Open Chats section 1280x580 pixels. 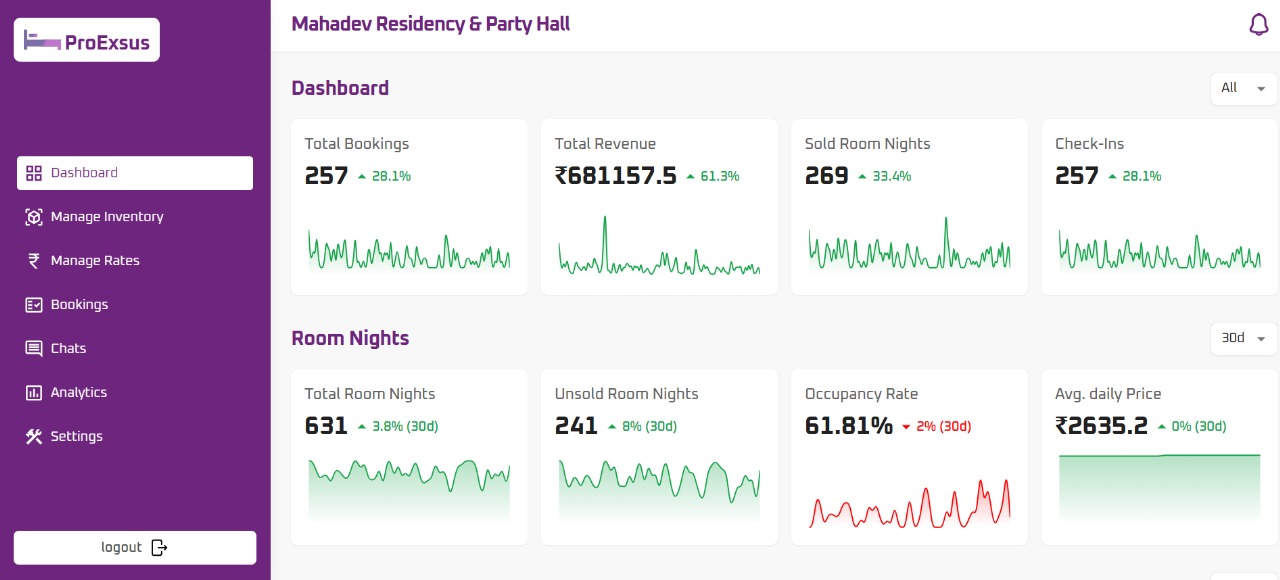(x=135, y=349)
